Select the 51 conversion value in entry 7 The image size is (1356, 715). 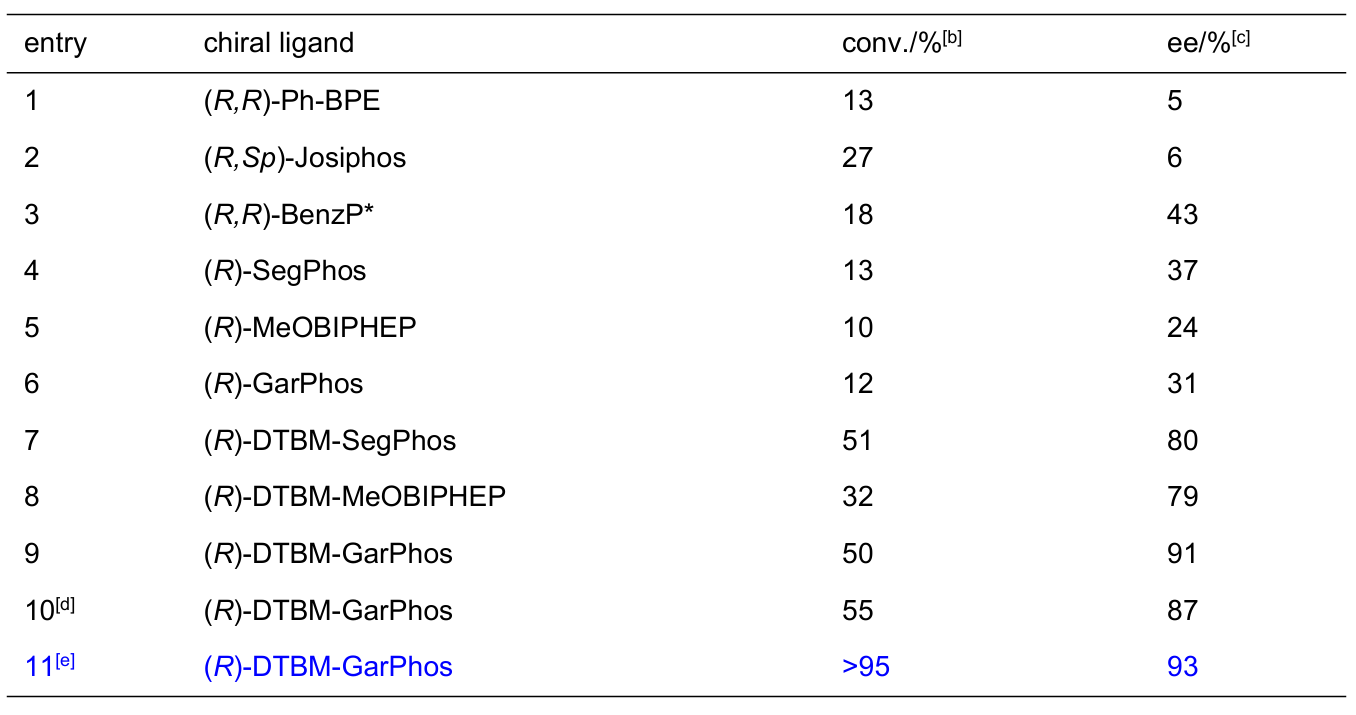[857, 441]
